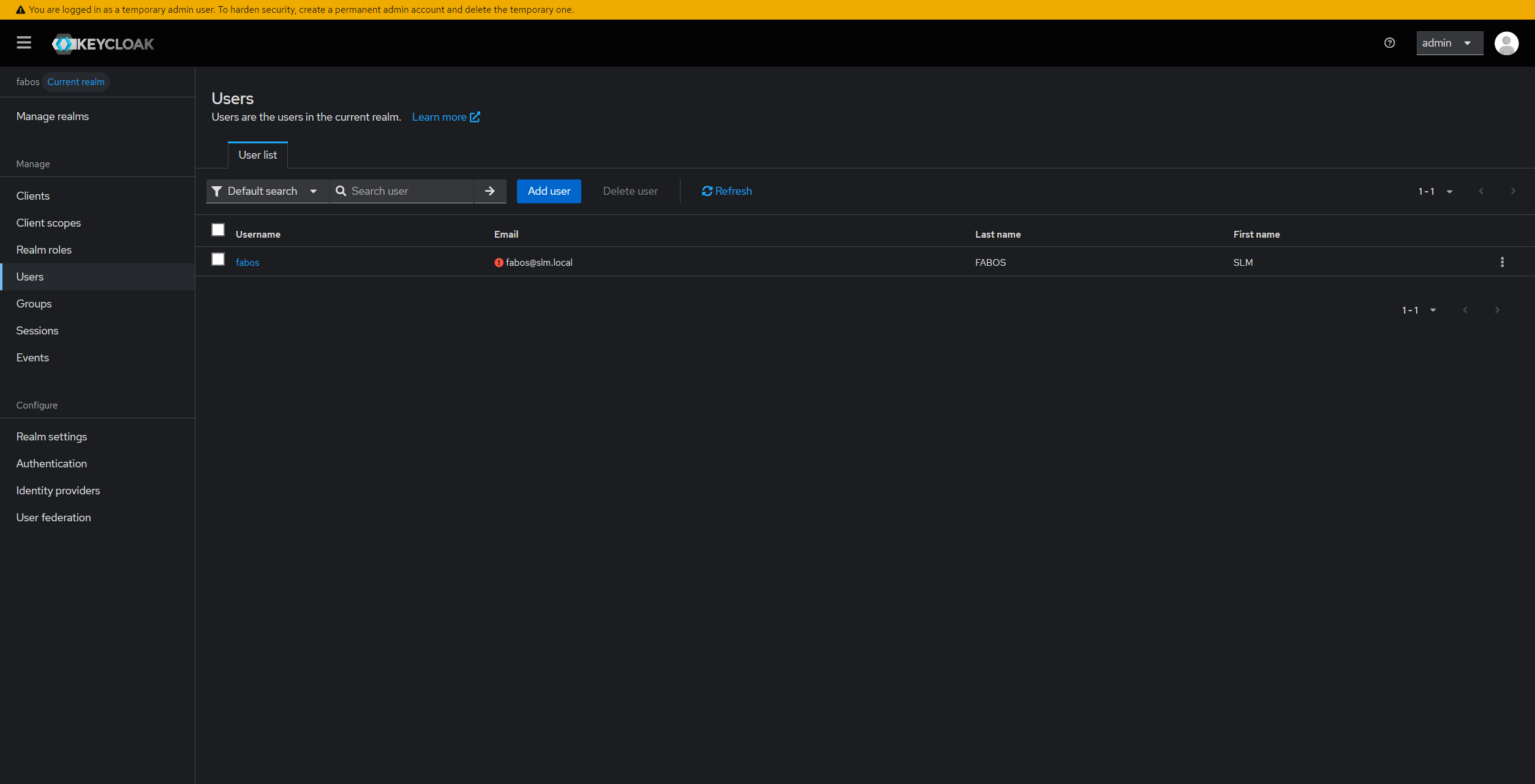Switch to the User list tab

point(257,154)
